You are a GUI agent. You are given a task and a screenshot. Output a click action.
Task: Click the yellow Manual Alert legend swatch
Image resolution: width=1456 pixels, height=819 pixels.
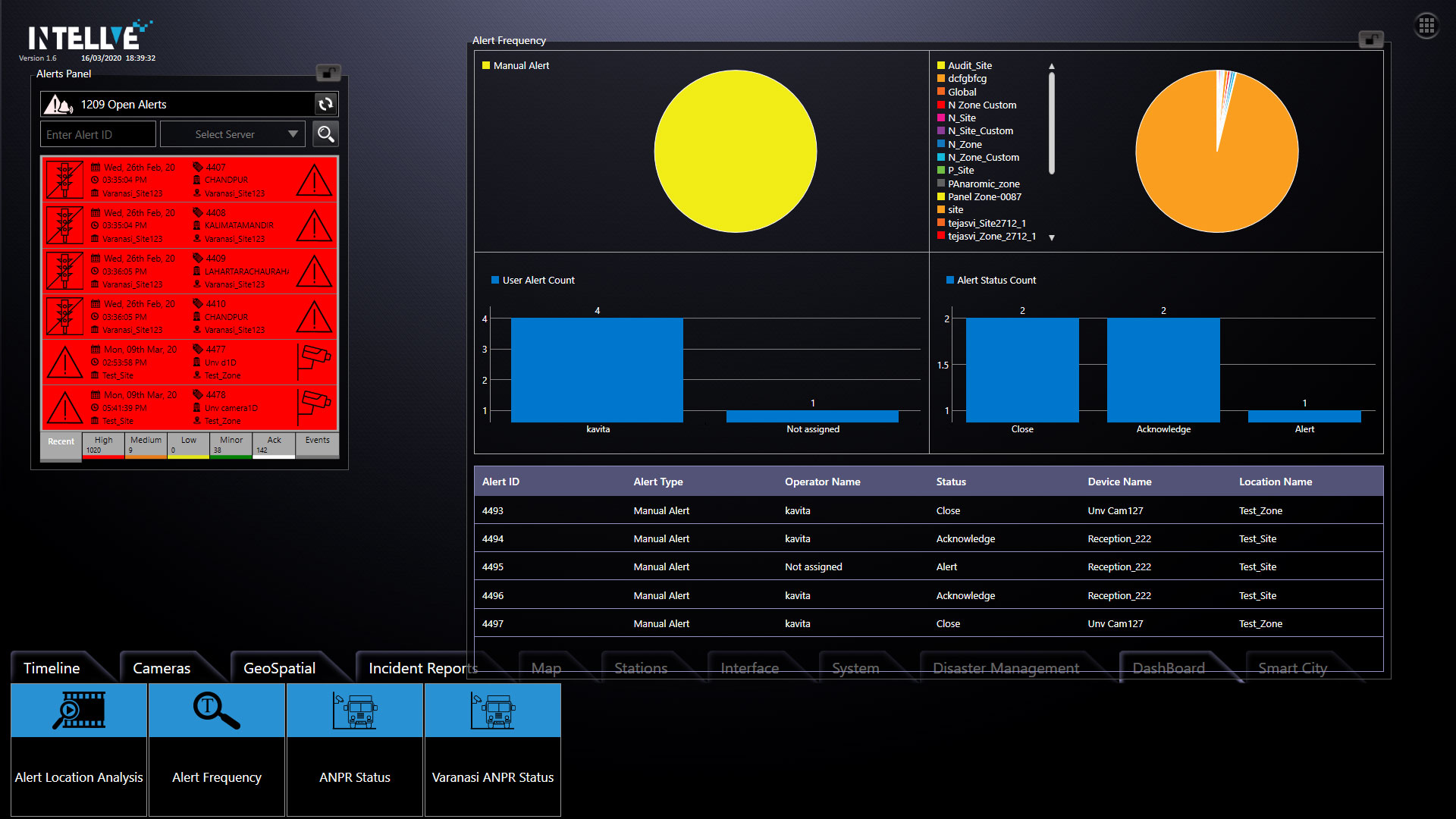pyautogui.click(x=486, y=66)
